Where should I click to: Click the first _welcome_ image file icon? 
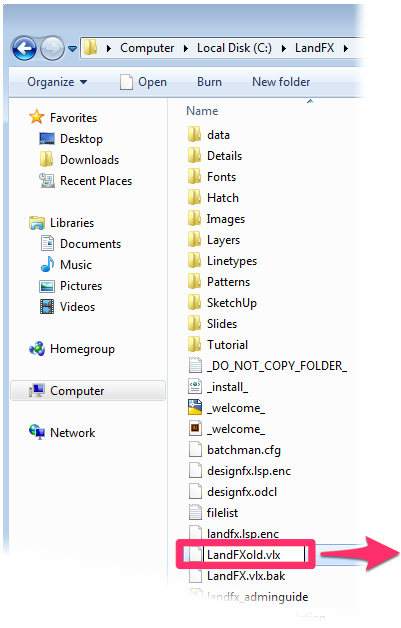pyautogui.click(x=195, y=407)
